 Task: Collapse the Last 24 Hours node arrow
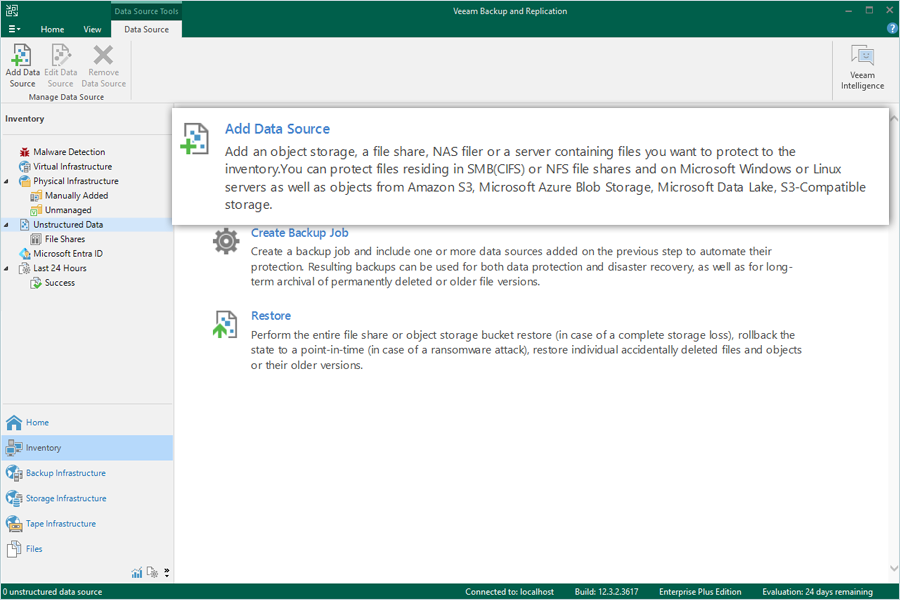pos(6,269)
